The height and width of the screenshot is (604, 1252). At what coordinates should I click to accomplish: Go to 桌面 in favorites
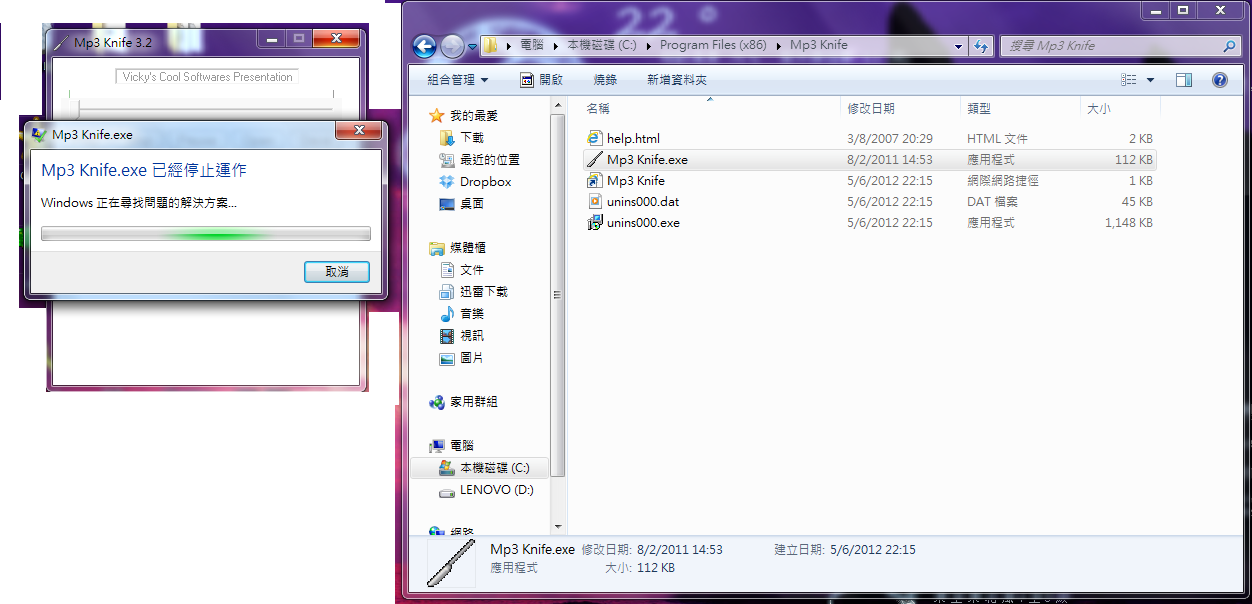[471, 204]
